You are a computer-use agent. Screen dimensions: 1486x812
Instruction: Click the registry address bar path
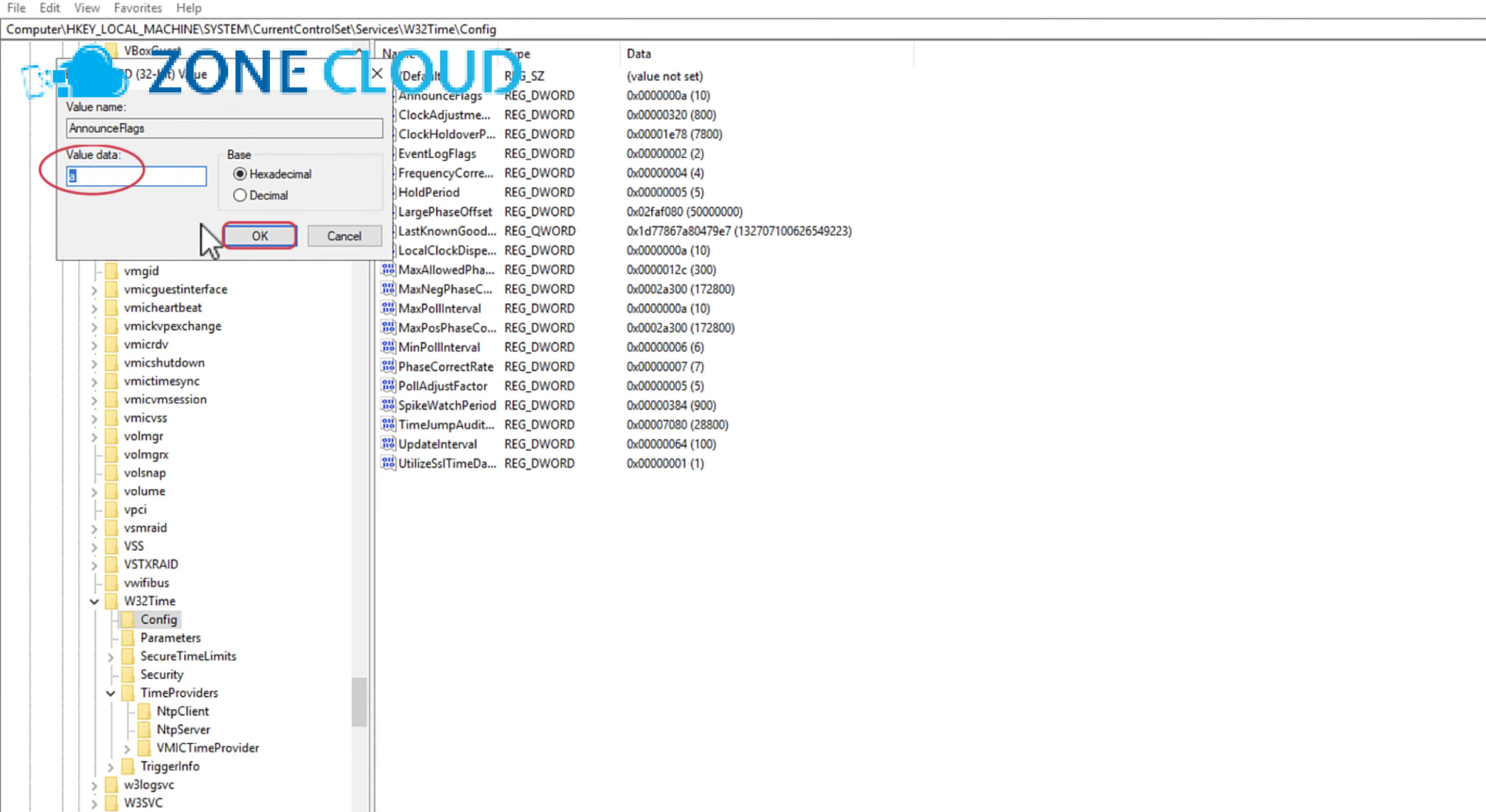251,30
